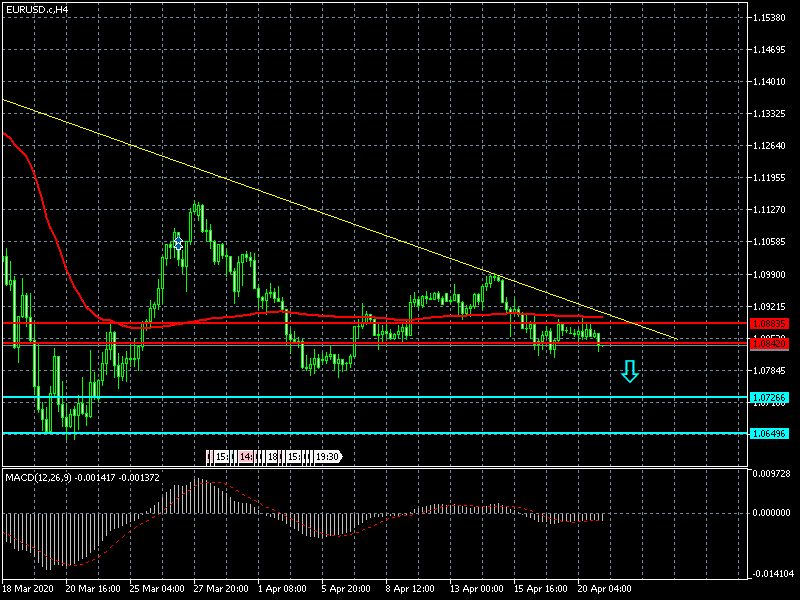Viewport: 800px width, 600px height.
Task: Click the 1.15380 price axis value
Action: (x=773, y=18)
